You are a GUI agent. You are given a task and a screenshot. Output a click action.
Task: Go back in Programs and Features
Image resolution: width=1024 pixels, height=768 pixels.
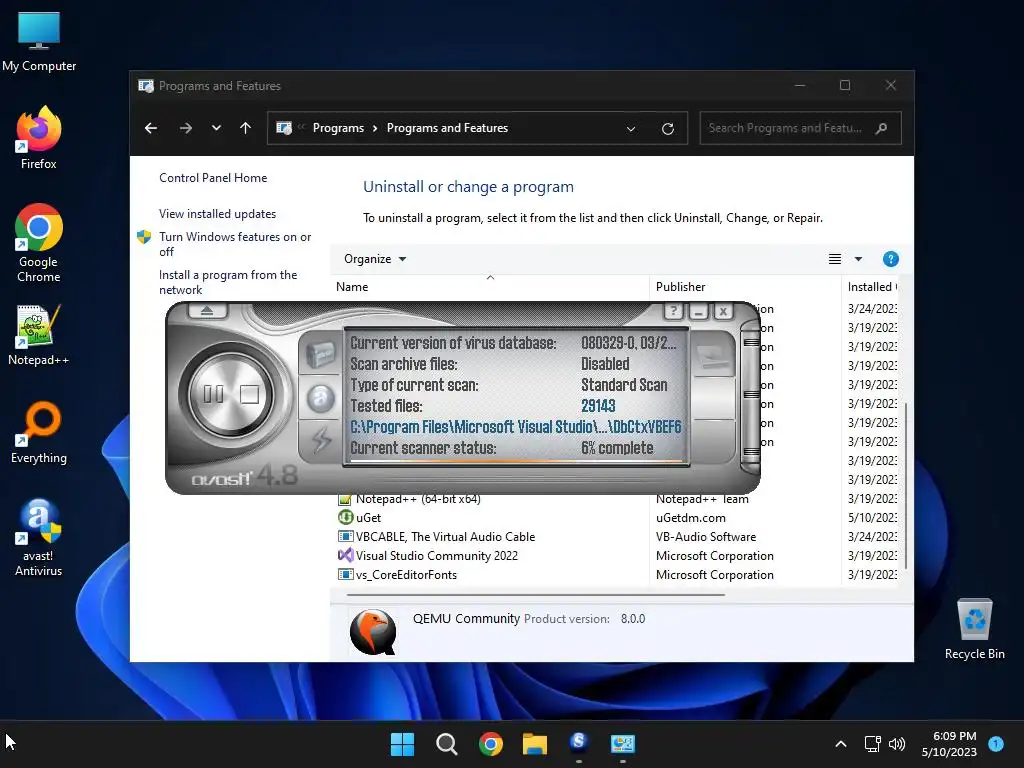click(x=151, y=128)
